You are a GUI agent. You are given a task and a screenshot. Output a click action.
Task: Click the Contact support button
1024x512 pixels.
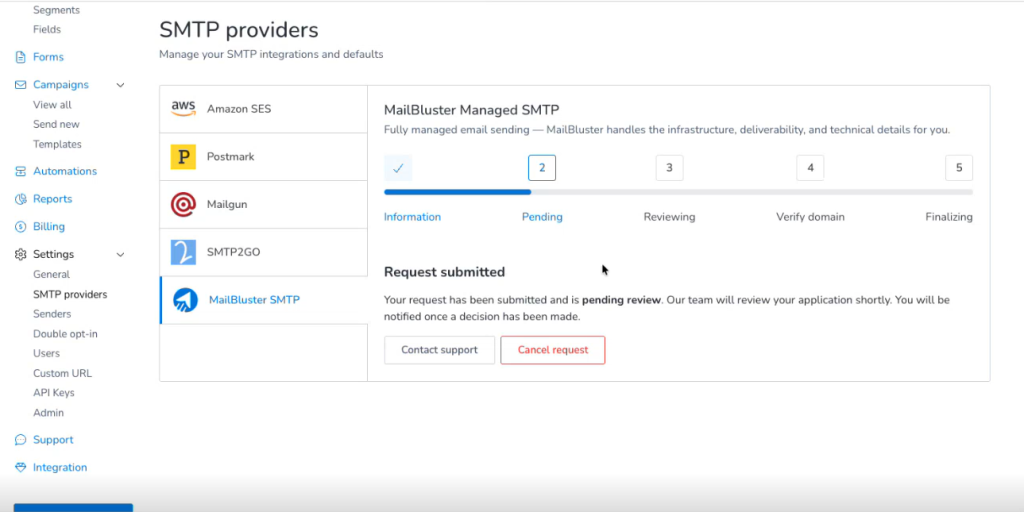[x=440, y=350]
